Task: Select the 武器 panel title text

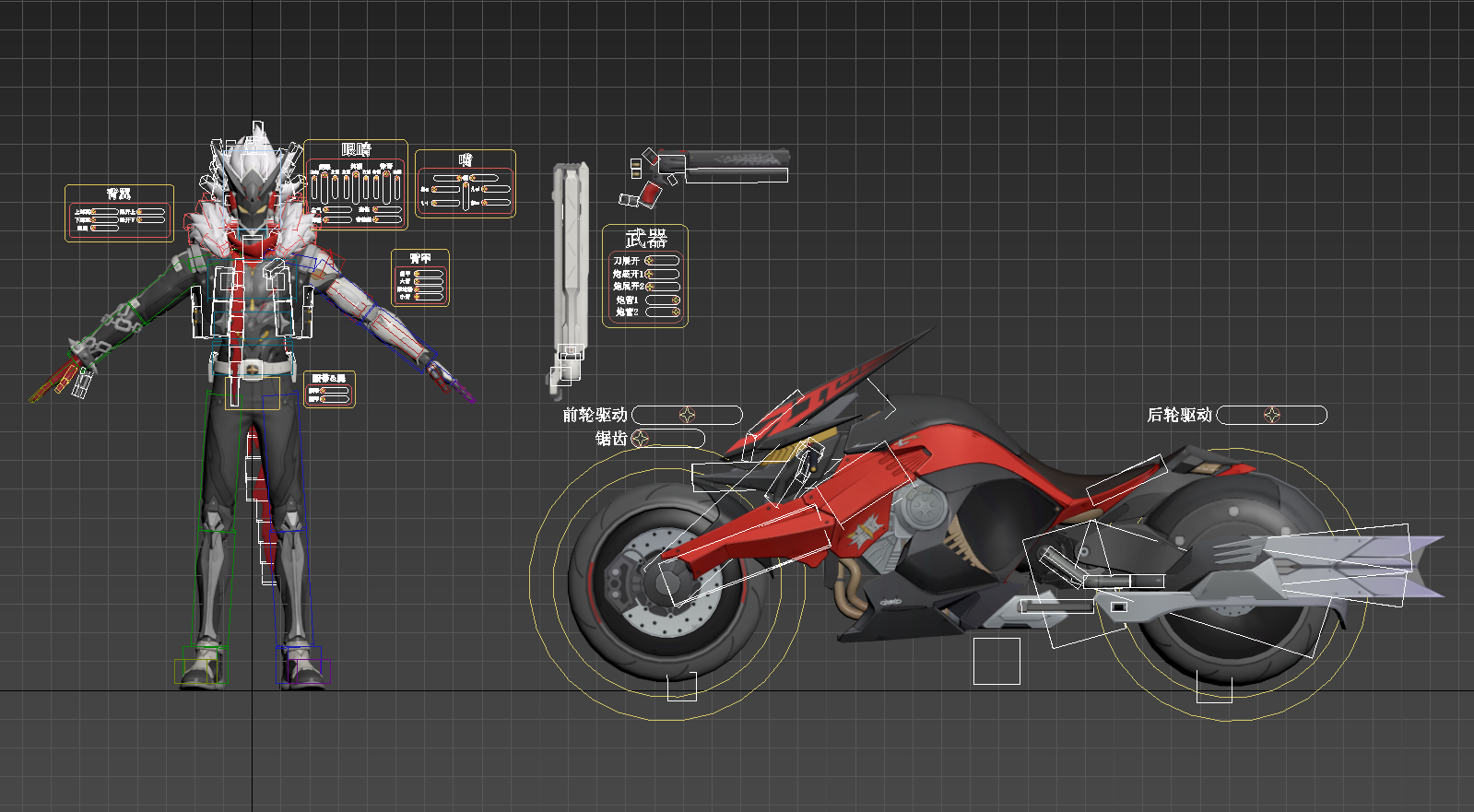Action: click(x=646, y=239)
